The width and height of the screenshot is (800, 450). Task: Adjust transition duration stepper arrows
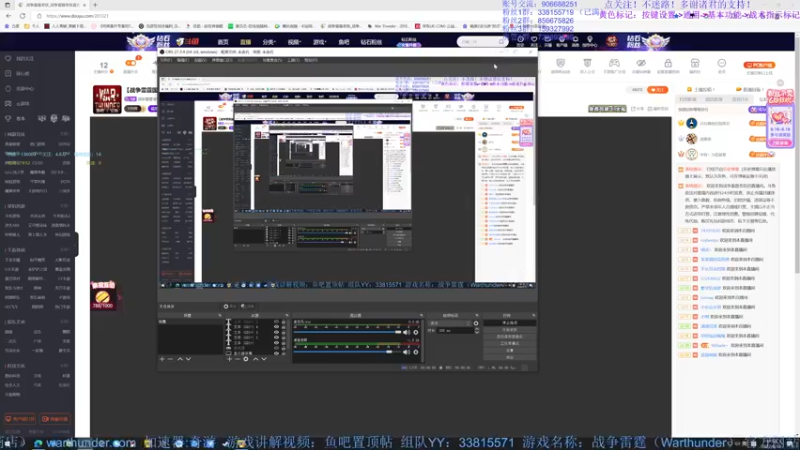(x=477, y=331)
